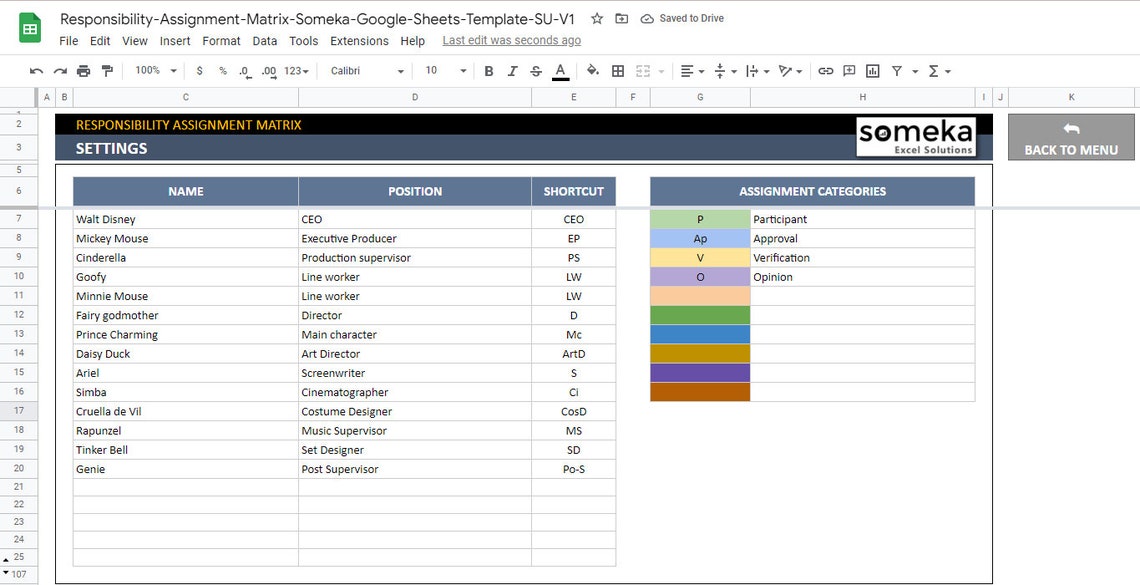Insert a chart
1140x585 pixels.
coord(872,70)
